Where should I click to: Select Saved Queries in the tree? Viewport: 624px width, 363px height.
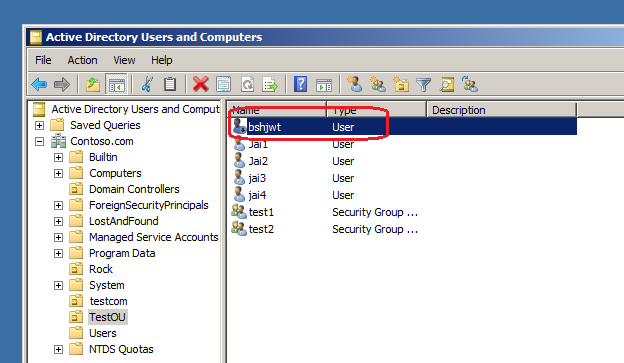[105, 125]
